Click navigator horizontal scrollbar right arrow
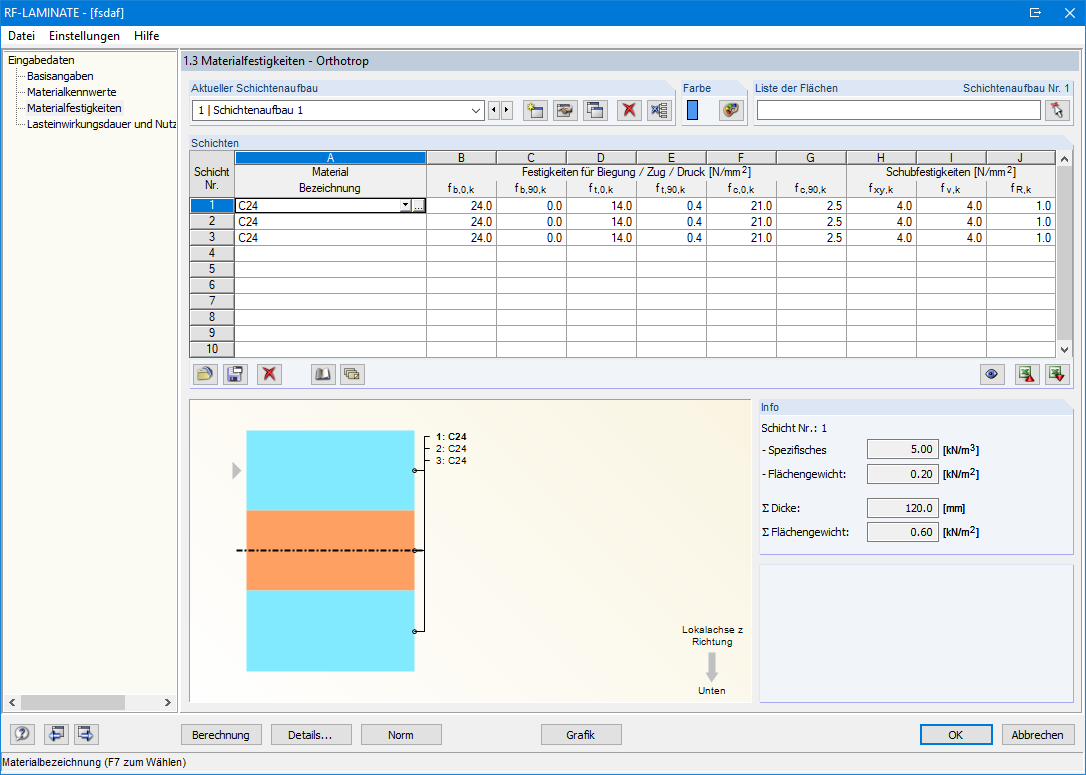This screenshot has width=1086, height=775. tap(168, 702)
